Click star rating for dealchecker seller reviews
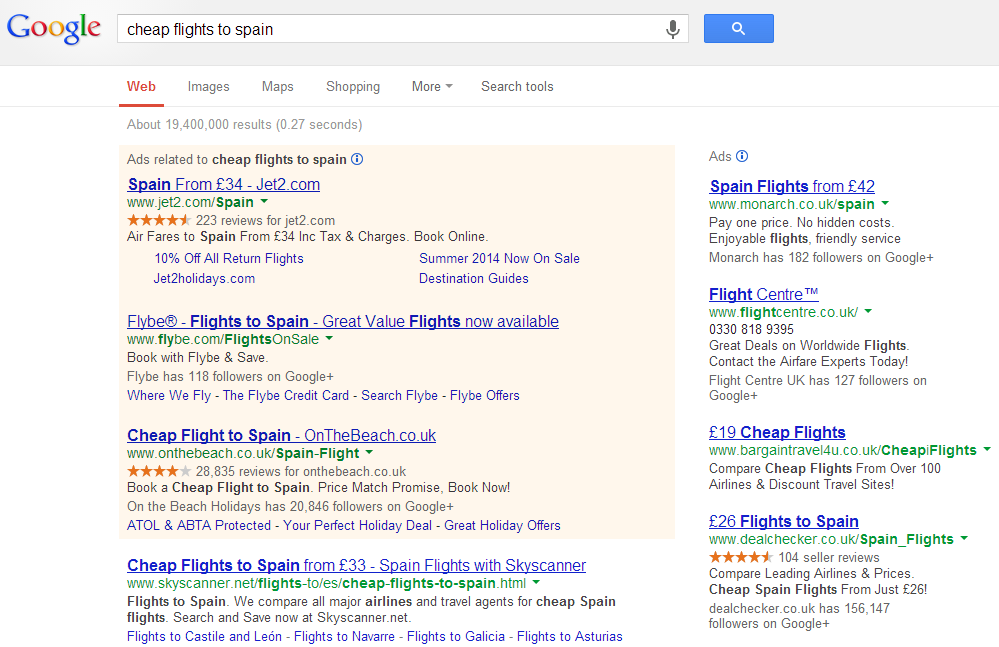The height and width of the screenshot is (647, 999). tap(741, 557)
